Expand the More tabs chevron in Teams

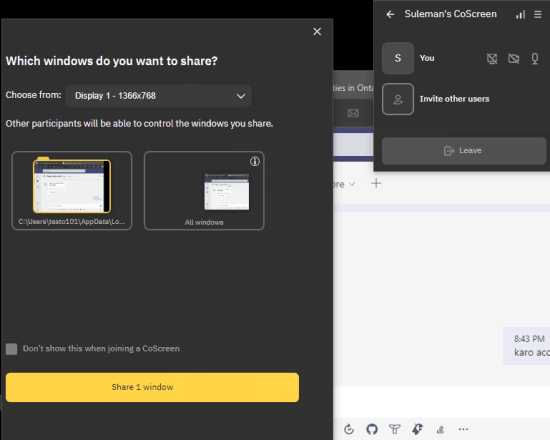click(x=352, y=184)
